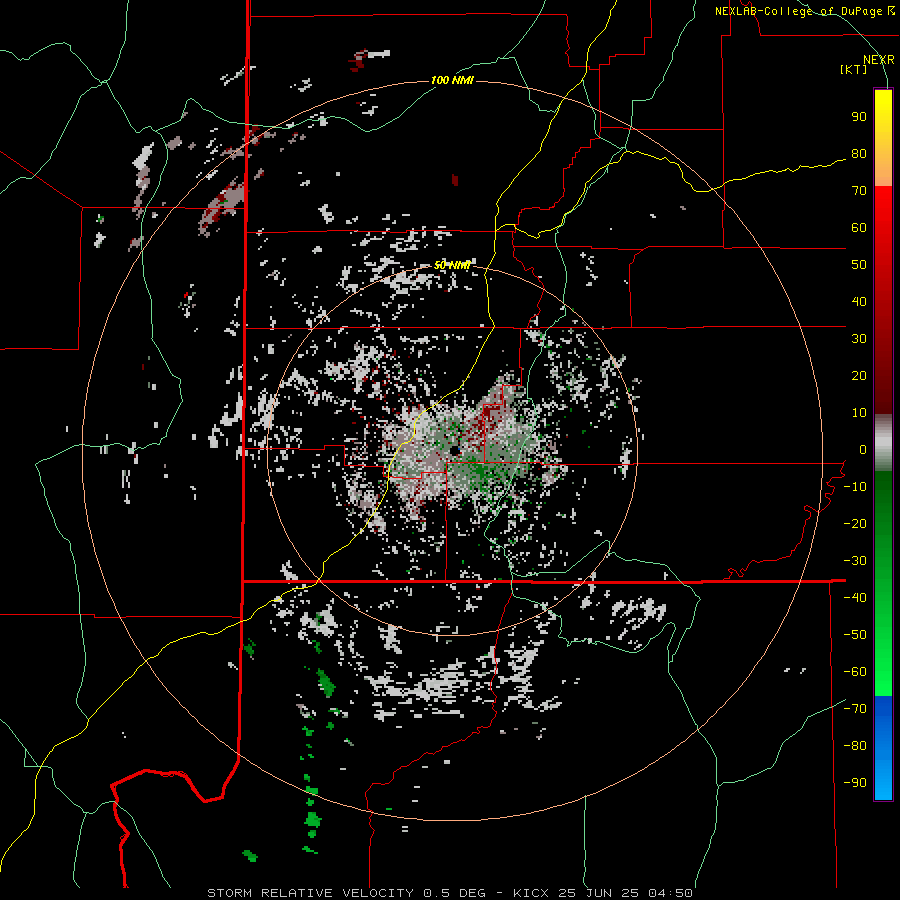
Task: Click the positive 40 scale value
Action: (859, 302)
